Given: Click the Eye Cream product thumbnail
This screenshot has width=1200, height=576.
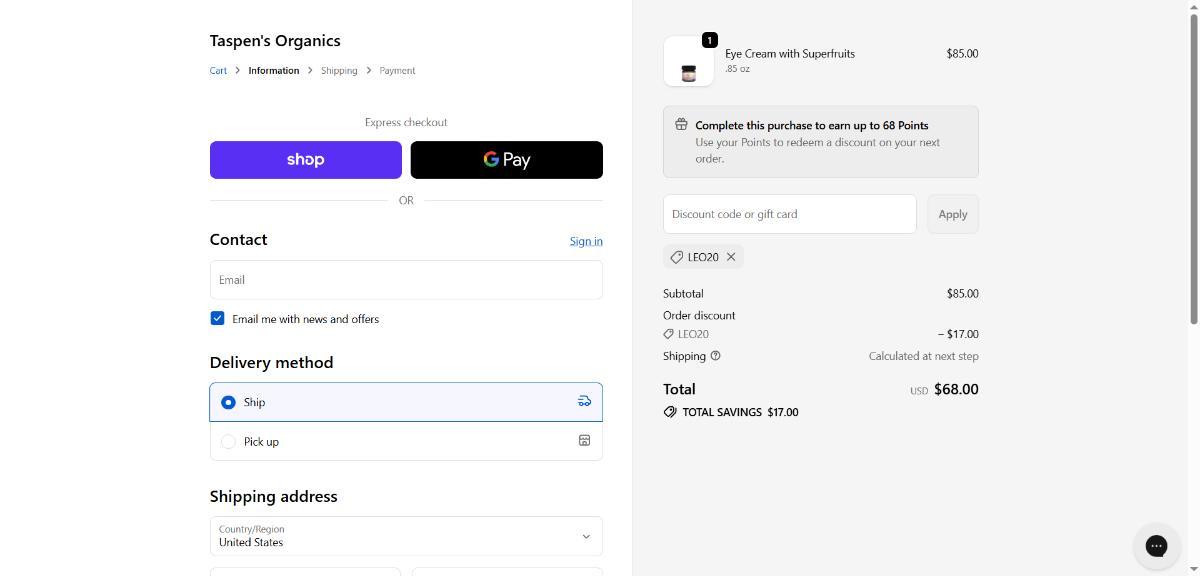Looking at the screenshot, I should 689,62.
